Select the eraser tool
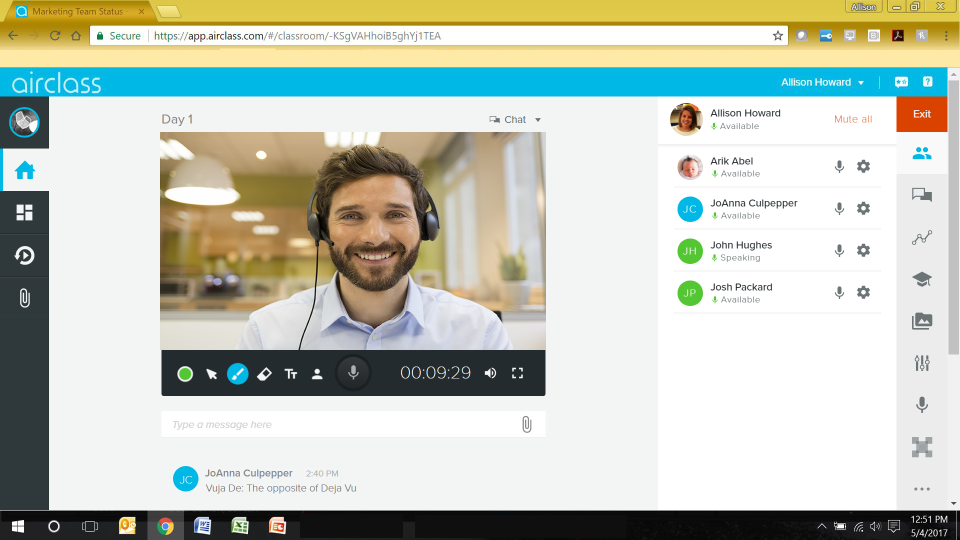Image resolution: width=960 pixels, height=540 pixels. click(x=264, y=373)
